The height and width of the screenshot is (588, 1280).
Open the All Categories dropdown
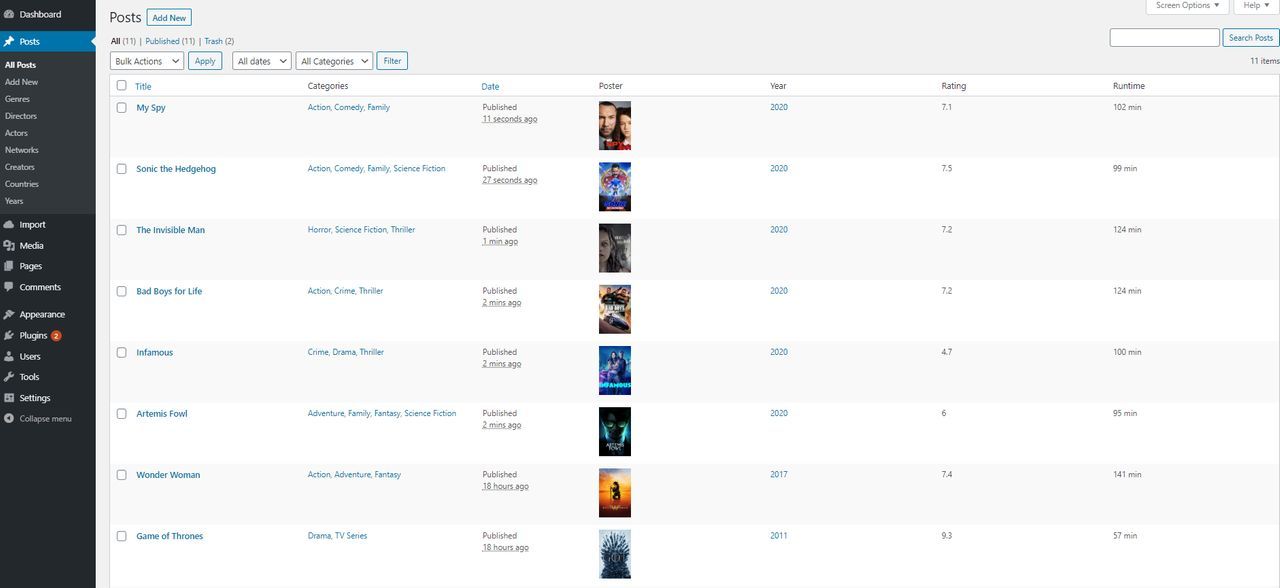pyautogui.click(x=334, y=61)
